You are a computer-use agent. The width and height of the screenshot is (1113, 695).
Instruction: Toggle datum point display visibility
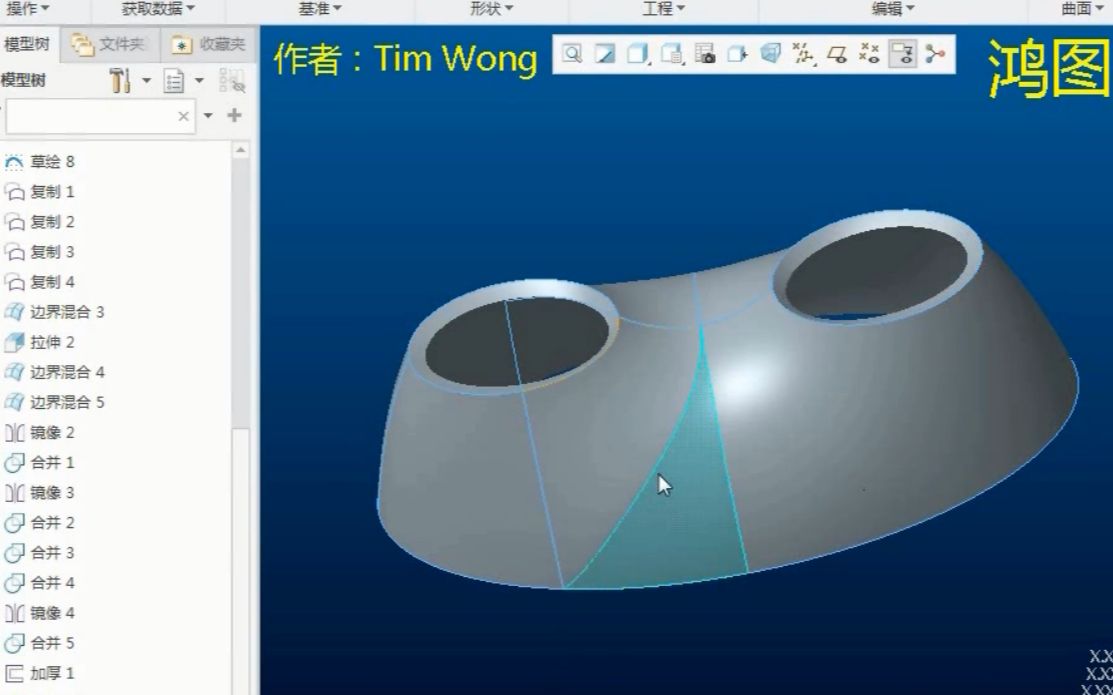point(869,54)
